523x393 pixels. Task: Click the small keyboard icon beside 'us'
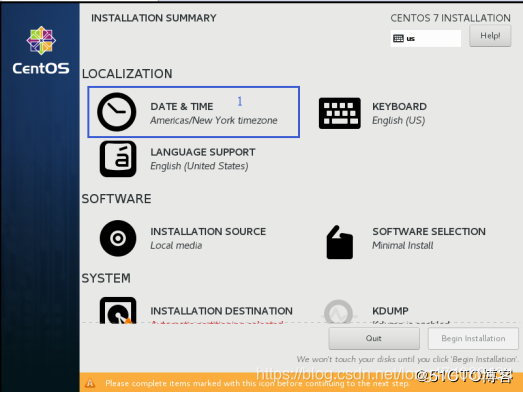click(398, 38)
